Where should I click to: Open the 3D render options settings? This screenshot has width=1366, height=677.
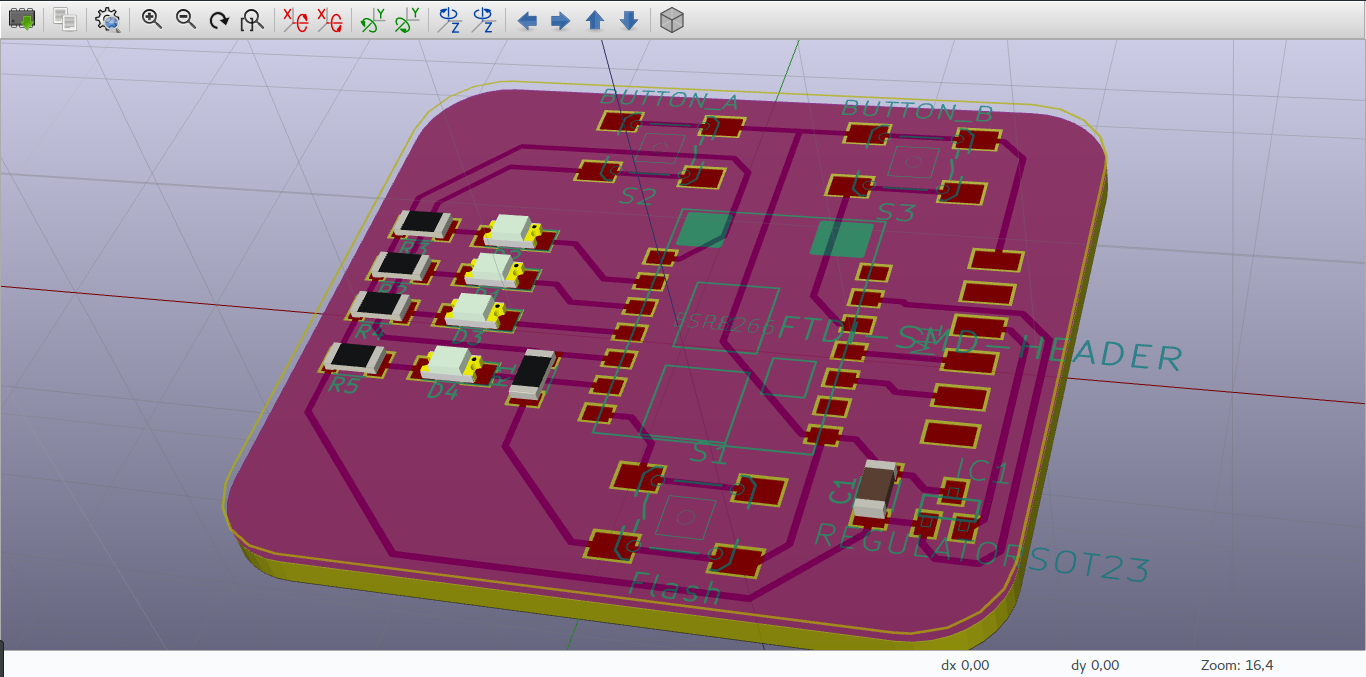(x=108, y=19)
